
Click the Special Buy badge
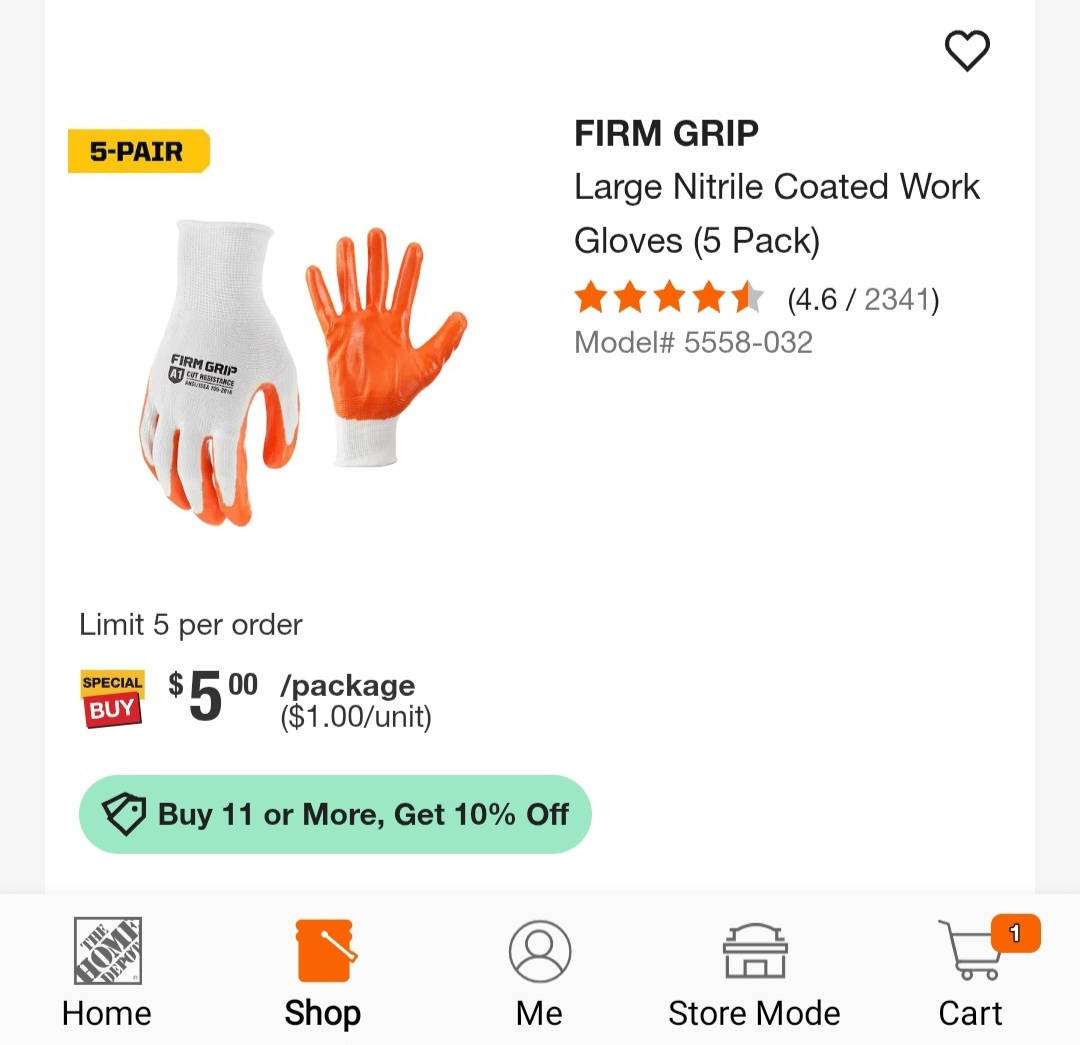[x=112, y=698]
